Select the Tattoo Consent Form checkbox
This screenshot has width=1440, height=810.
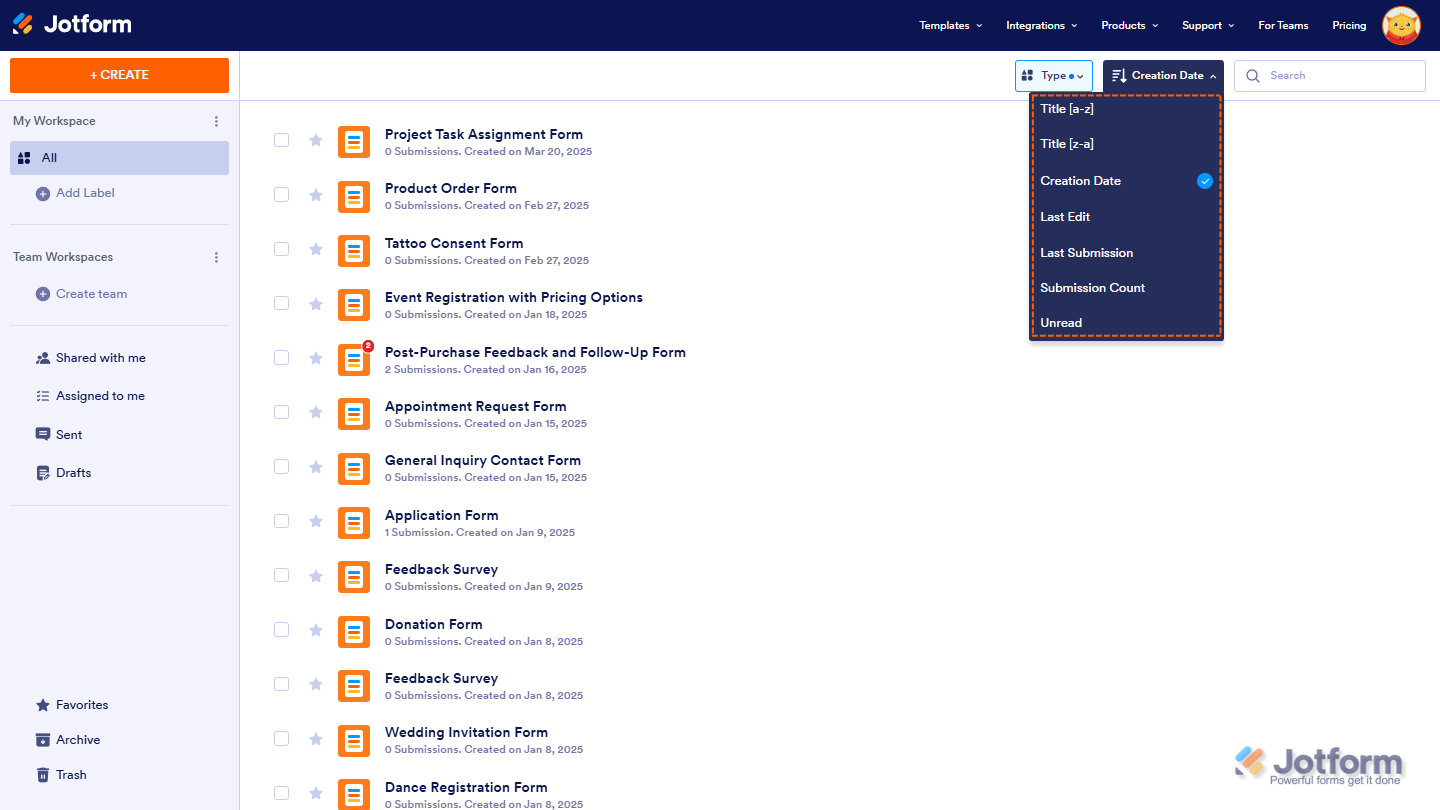(281, 250)
